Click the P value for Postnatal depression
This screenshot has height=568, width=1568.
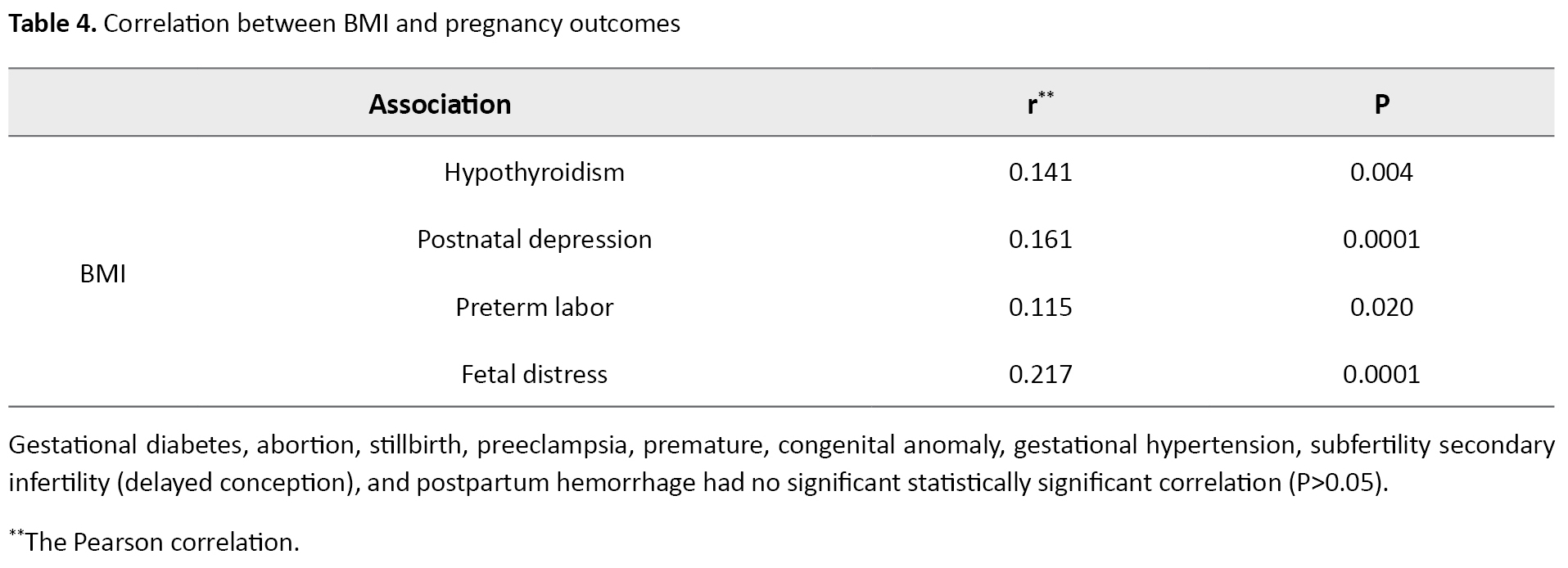[x=1381, y=239]
